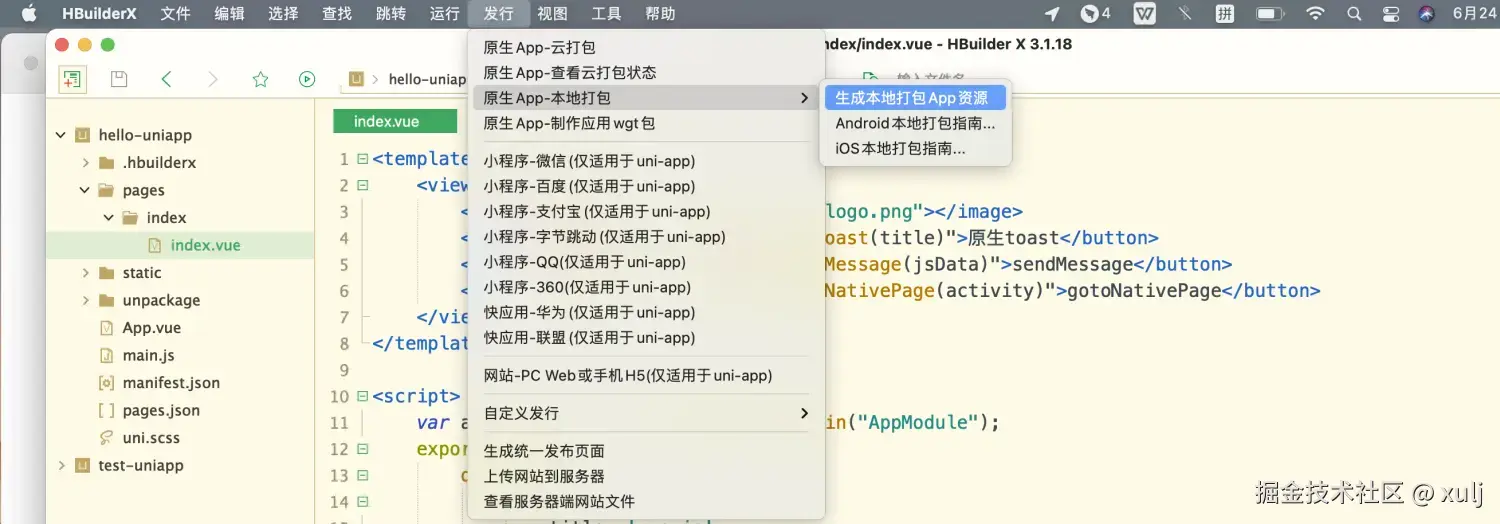Open the 编辑 menu
The width and height of the screenshot is (1500, 524).
coord(229,13)
